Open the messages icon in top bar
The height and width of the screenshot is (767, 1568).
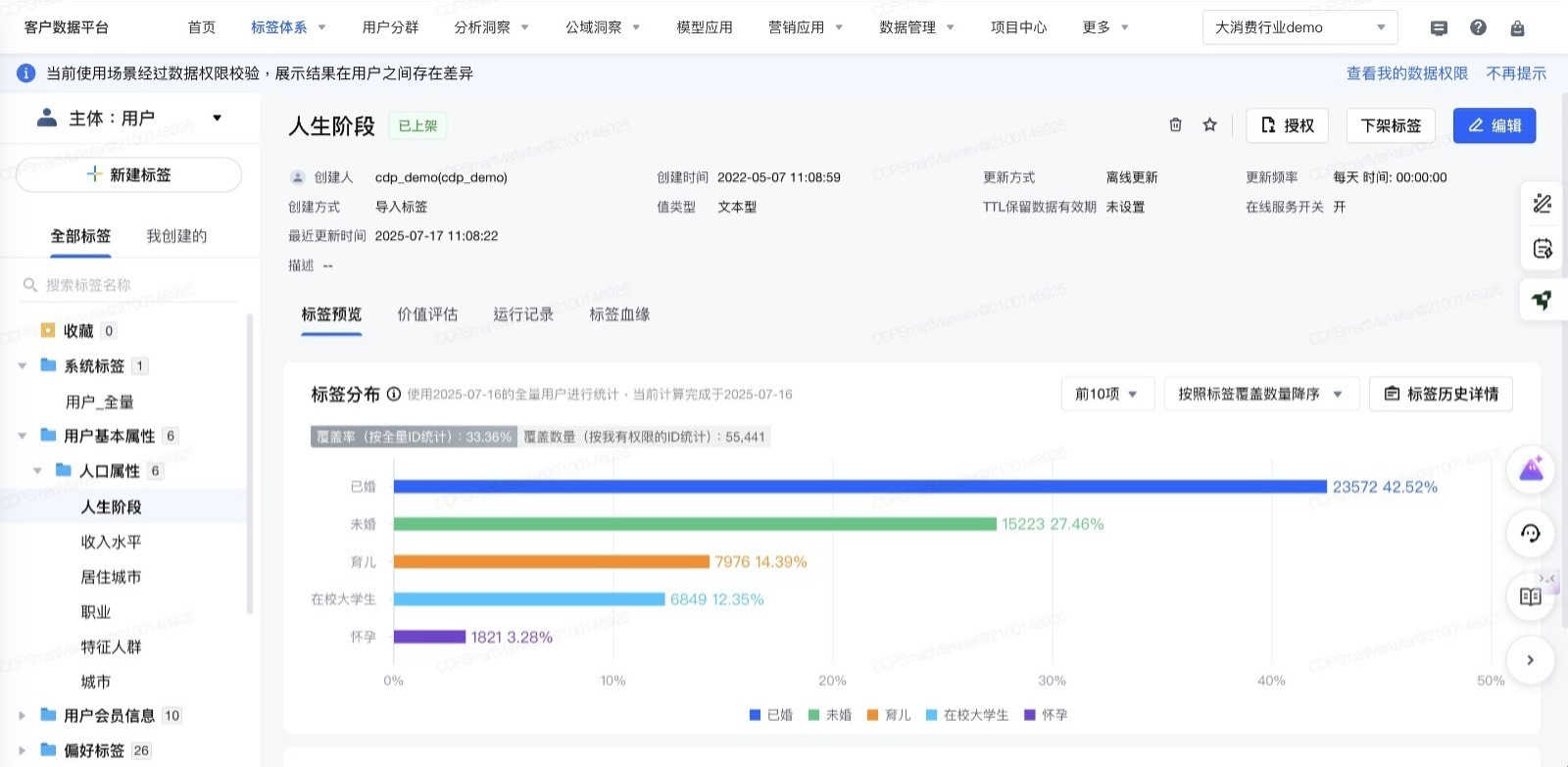(1439, 27)
